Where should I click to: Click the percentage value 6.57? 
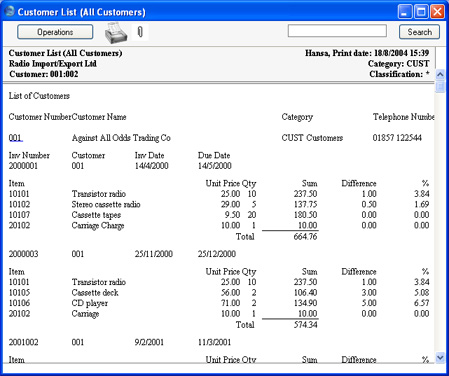pyautogui.click(x=422, y=303)
